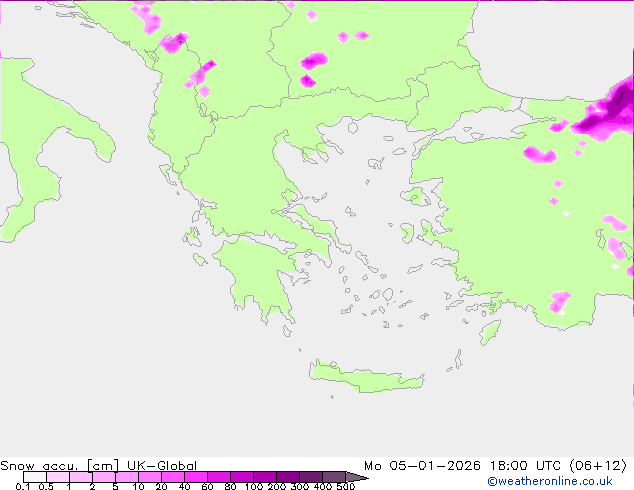Click the island of Crete on map
This screenshot has width=634, height=490.
pos(366,376)
